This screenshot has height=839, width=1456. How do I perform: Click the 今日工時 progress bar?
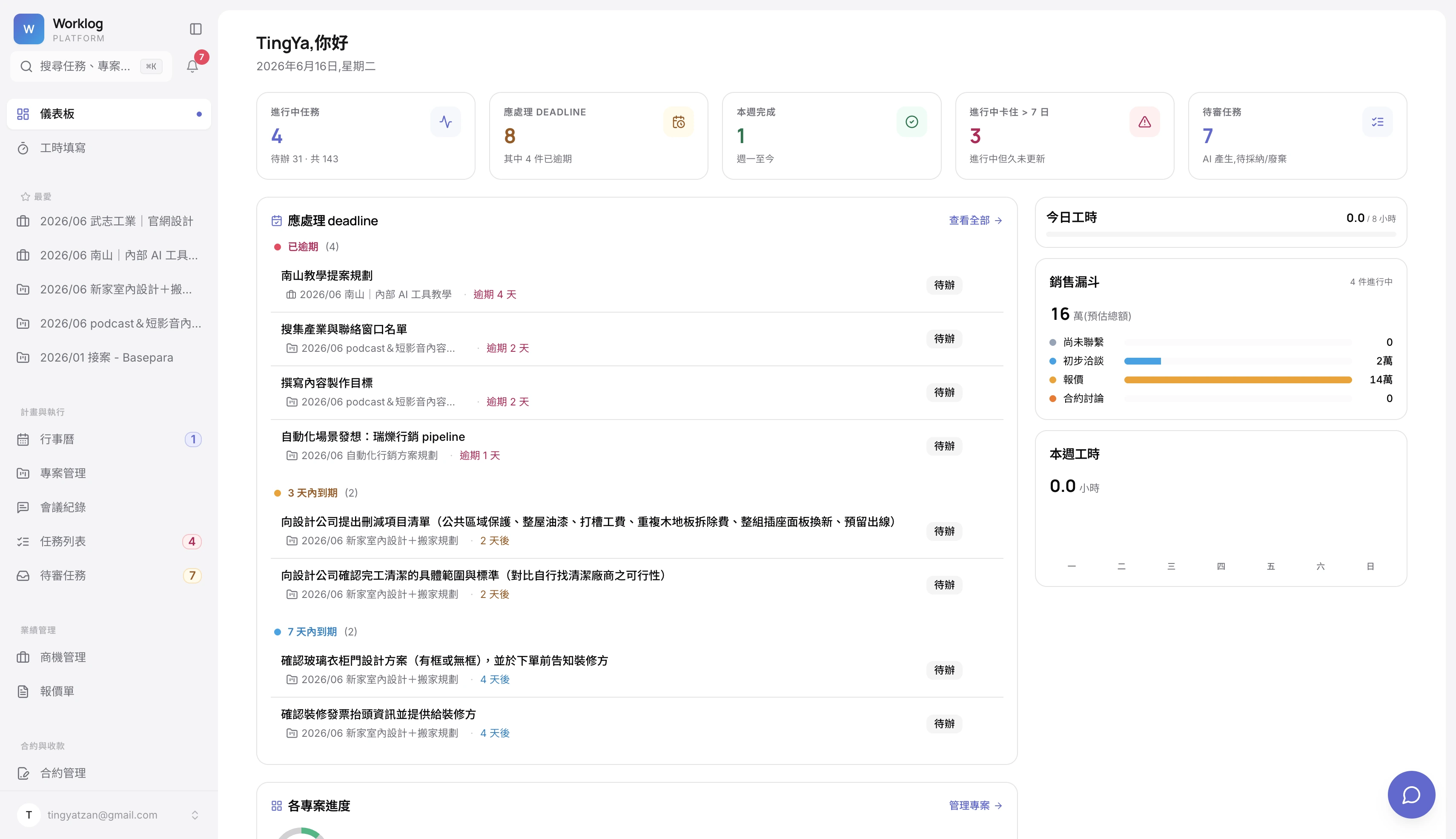pyautogui.click(x=1221, y=235)
